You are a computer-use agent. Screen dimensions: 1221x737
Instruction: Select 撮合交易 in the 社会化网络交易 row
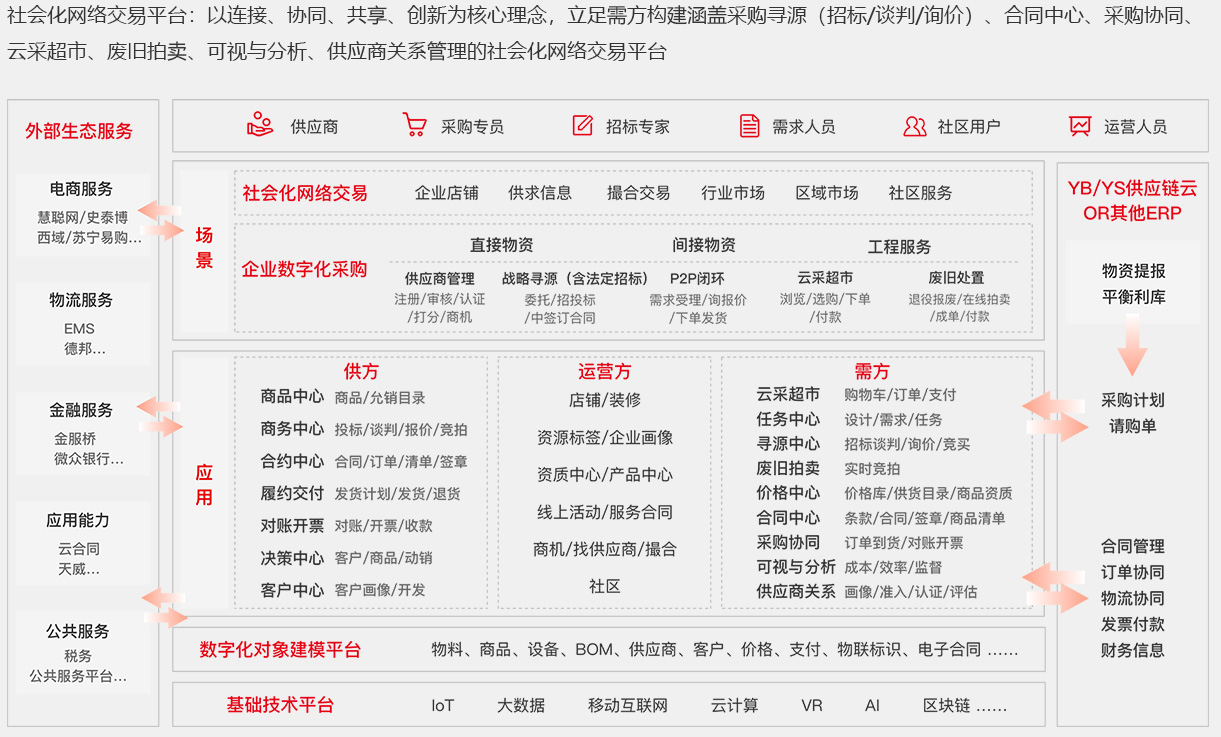pyautogui.click(x=638, y=193)
